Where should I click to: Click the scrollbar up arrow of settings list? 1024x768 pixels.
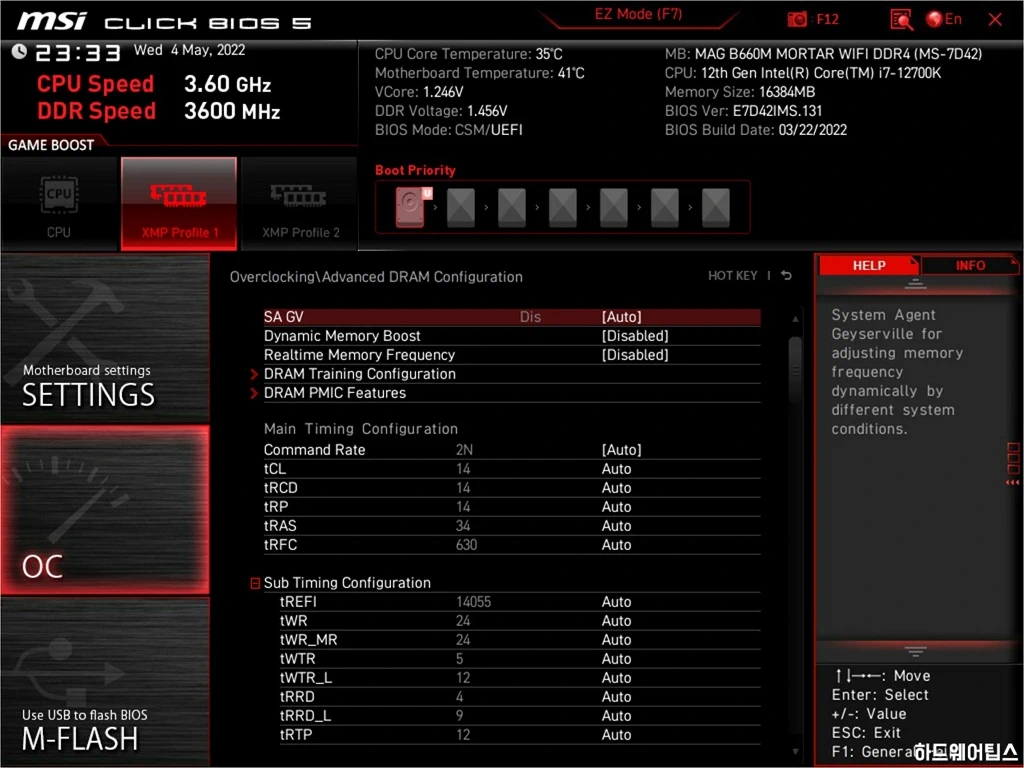[x=795, y=319]
